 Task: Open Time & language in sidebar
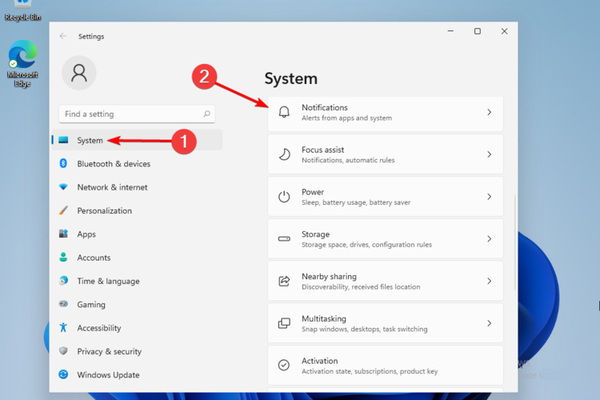pos(137,281)
